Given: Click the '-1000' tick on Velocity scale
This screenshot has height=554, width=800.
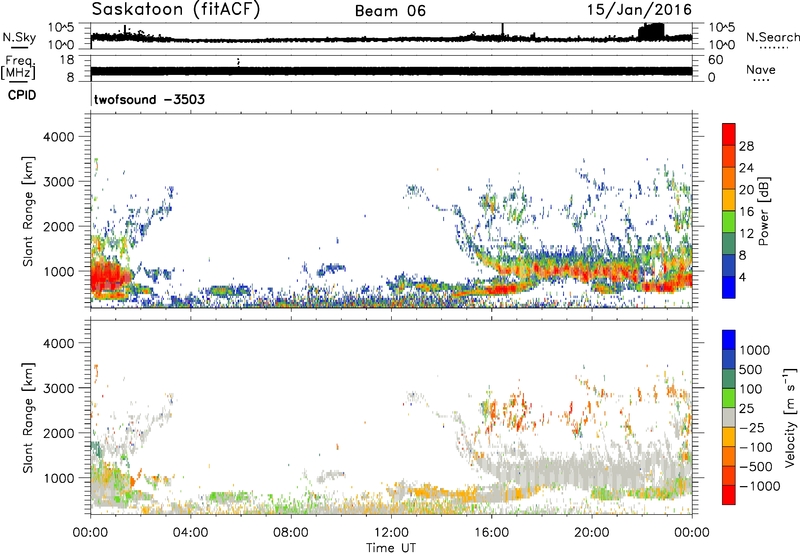Looking at the screenshot, I should pyautogui.click(x=759, y=486).
